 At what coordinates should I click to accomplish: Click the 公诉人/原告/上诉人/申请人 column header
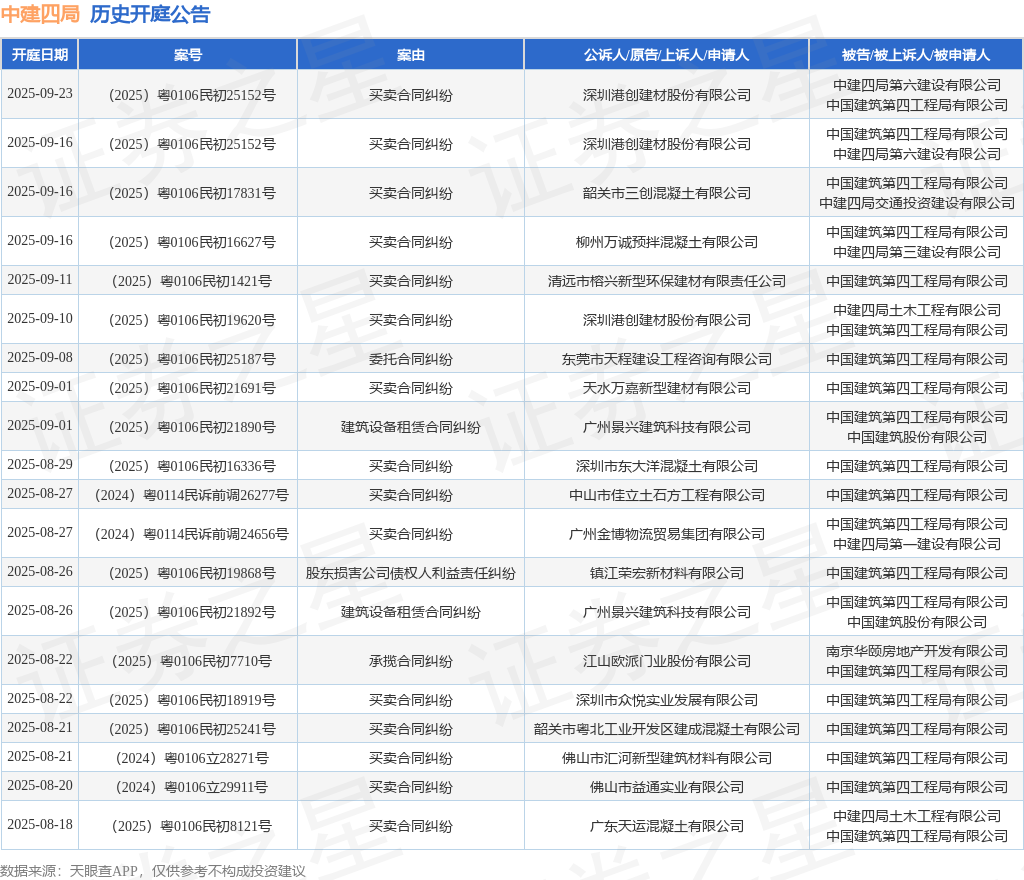667,55
